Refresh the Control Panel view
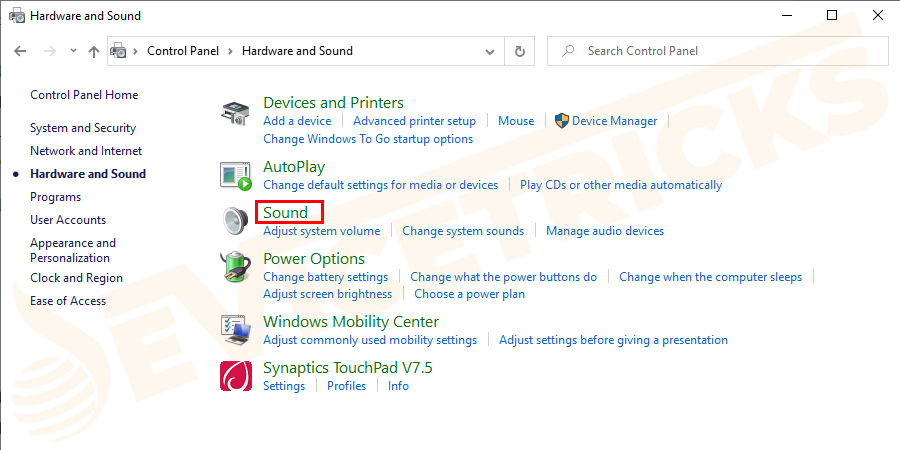This screenshot has height=450, width=900. (x=520, y=51)
